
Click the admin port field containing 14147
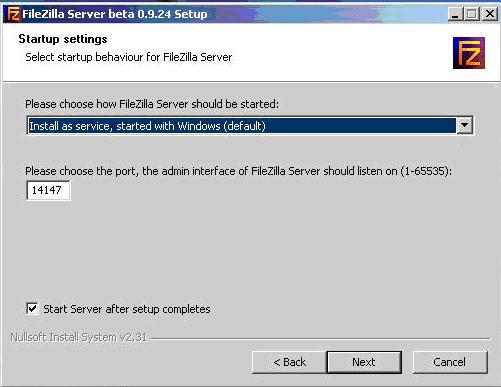click(x=48, y=190)
